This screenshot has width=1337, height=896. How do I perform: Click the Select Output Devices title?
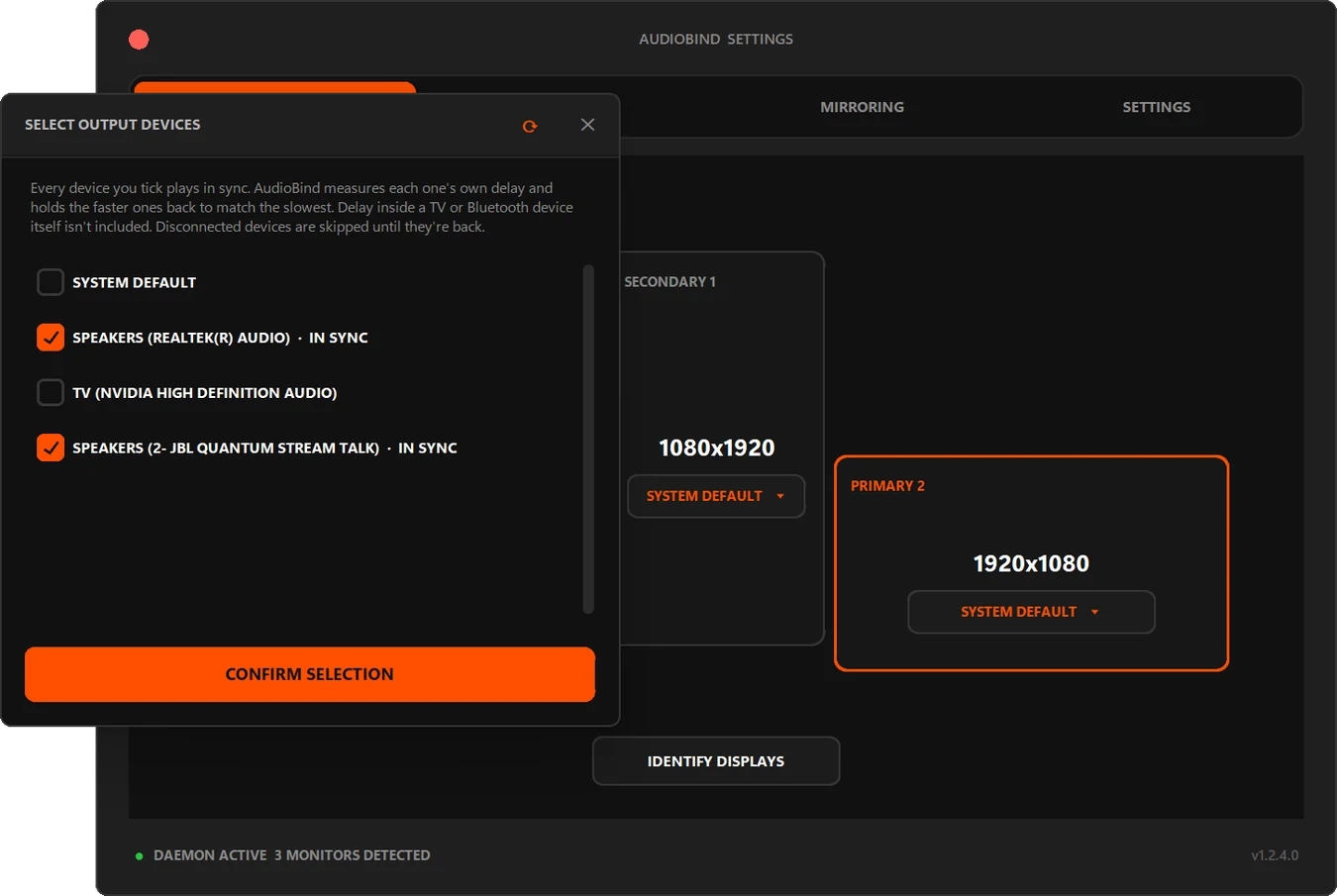point(113,125)
